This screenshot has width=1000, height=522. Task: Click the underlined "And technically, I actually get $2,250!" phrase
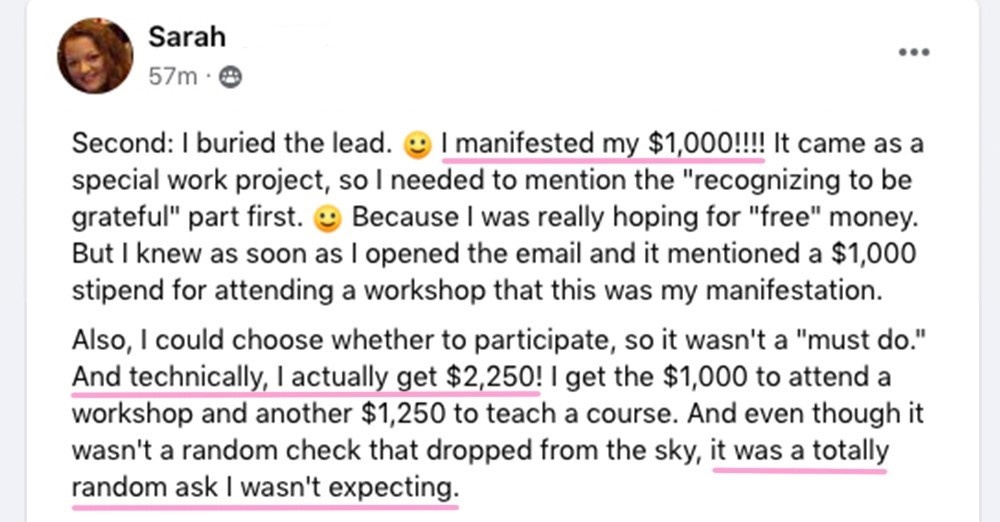[x=306, y=377]
